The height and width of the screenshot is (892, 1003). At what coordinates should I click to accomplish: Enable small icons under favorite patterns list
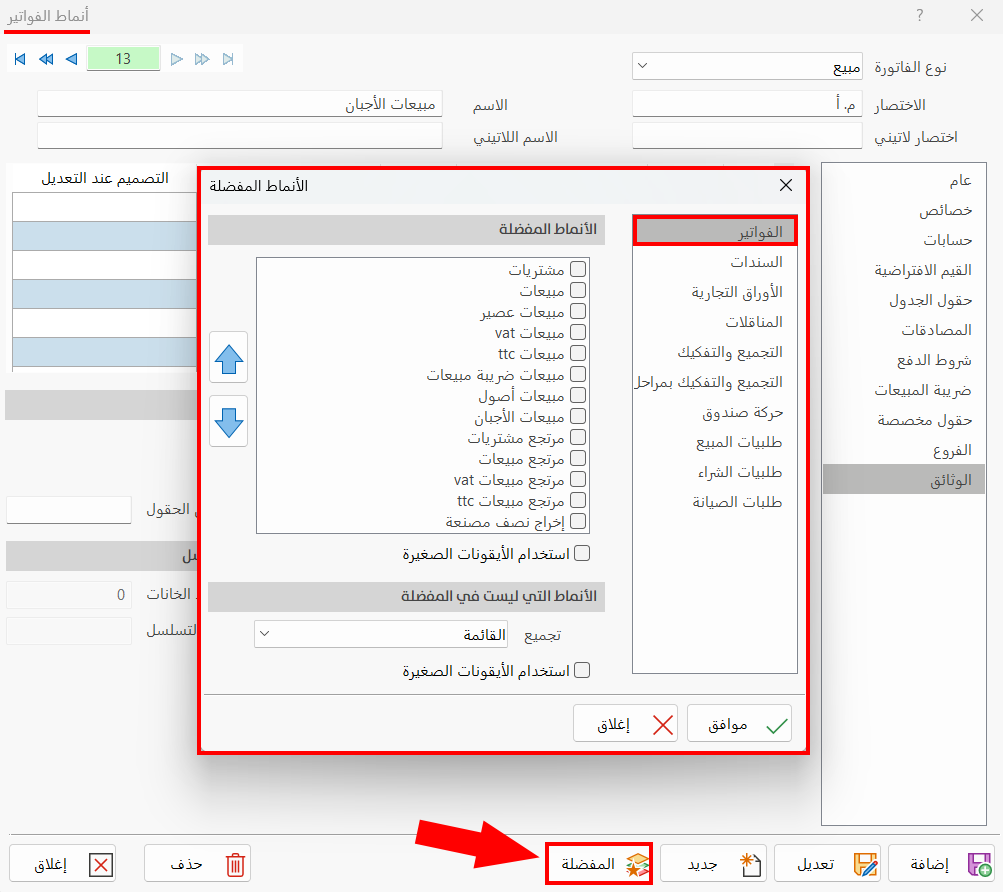pos(582,554)
